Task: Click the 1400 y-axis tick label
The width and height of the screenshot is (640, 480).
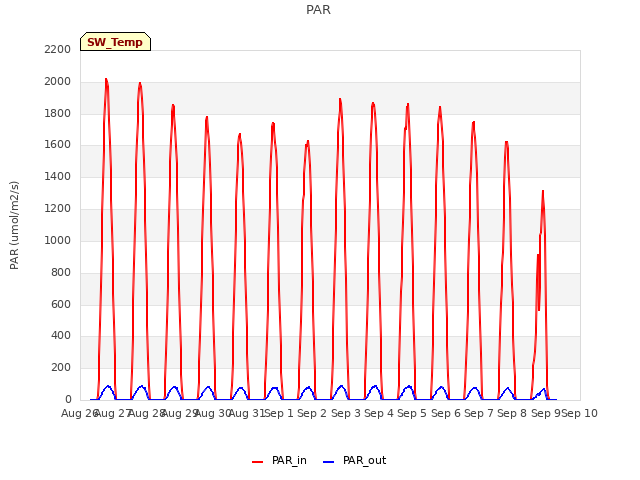Action: (x=58, y=177)
